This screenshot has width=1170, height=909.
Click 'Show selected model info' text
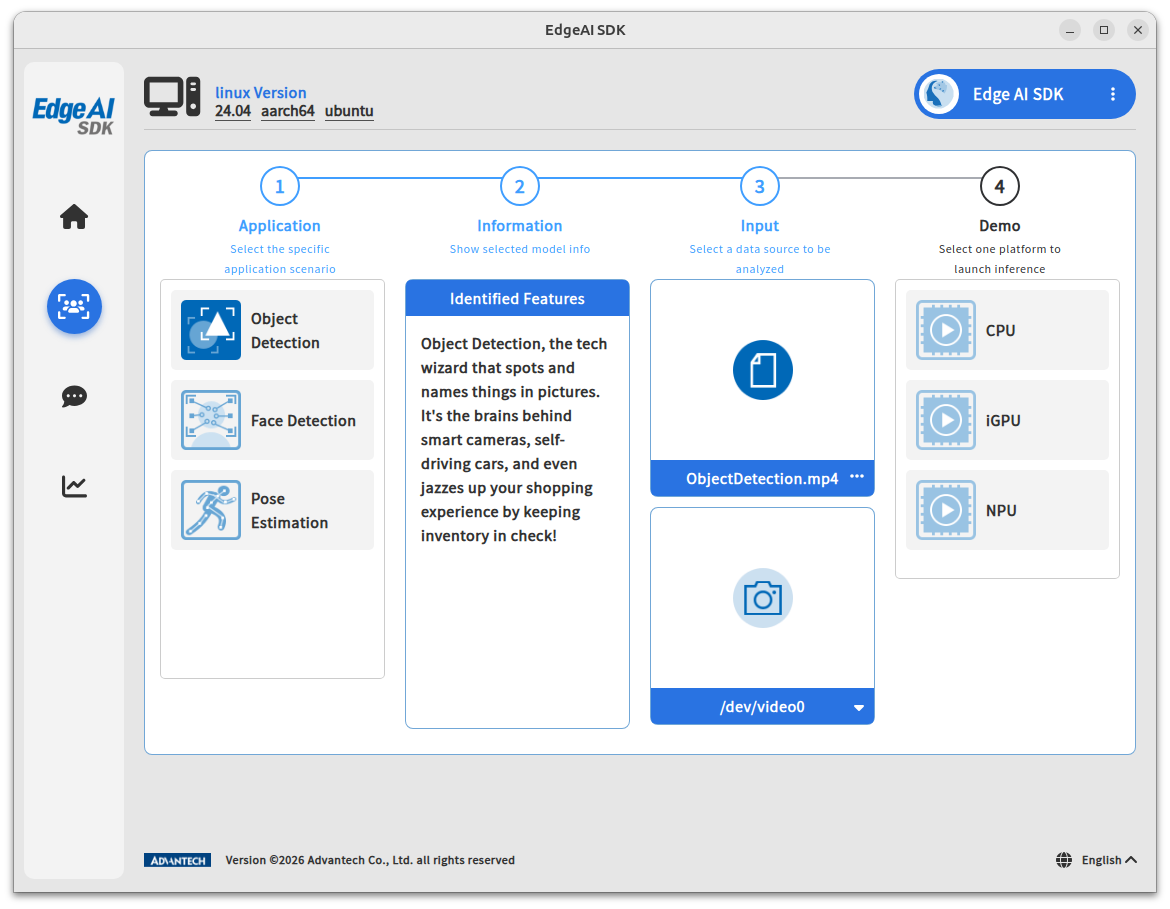(519, 249)
